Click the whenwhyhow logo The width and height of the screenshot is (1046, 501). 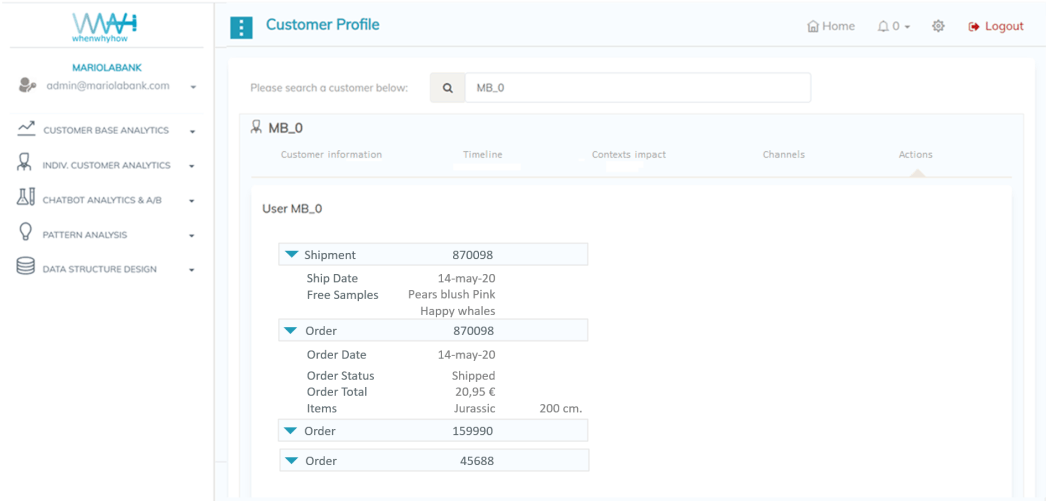[105, 26]
